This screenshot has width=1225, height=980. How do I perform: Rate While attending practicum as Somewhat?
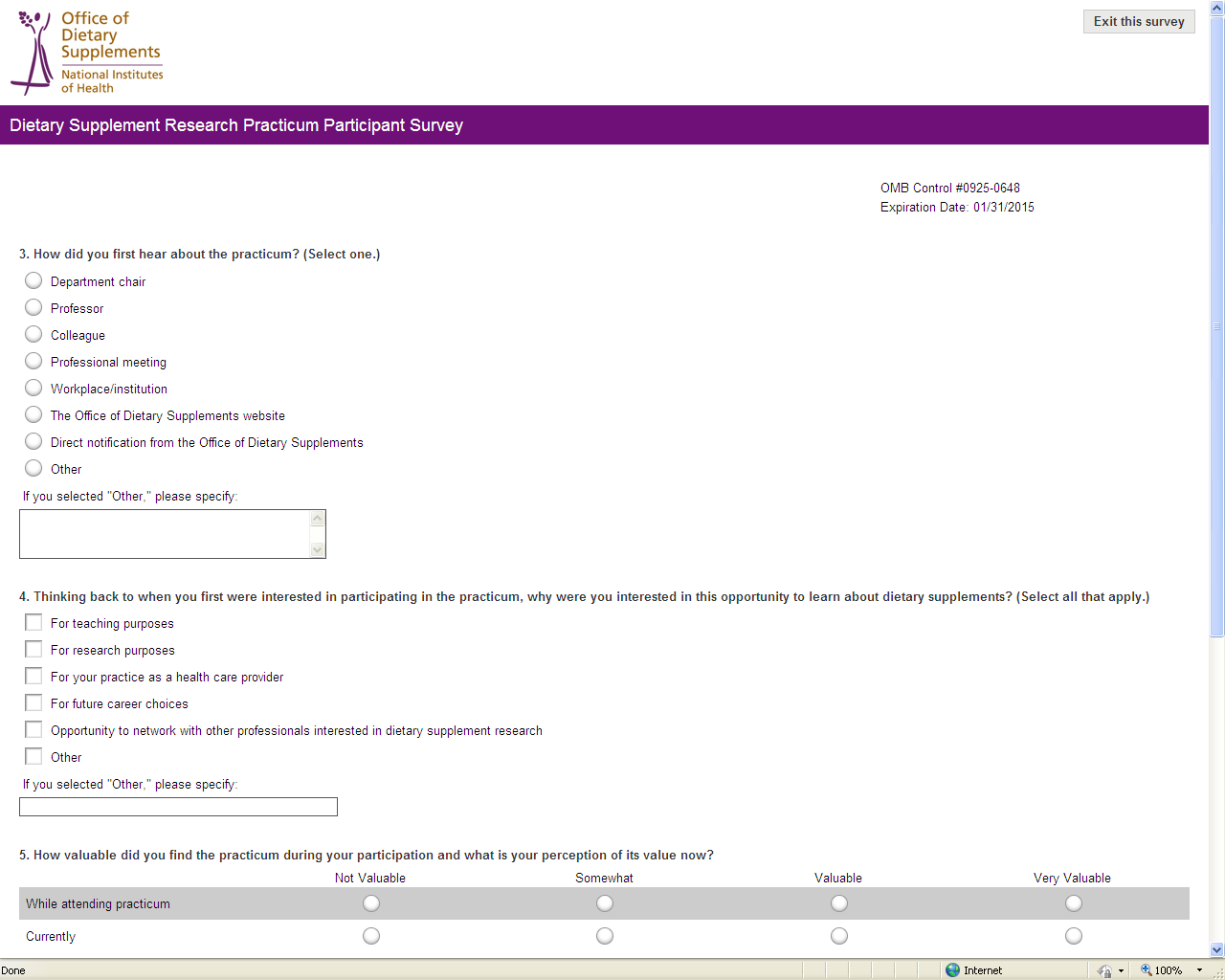(x=605, y=903)
